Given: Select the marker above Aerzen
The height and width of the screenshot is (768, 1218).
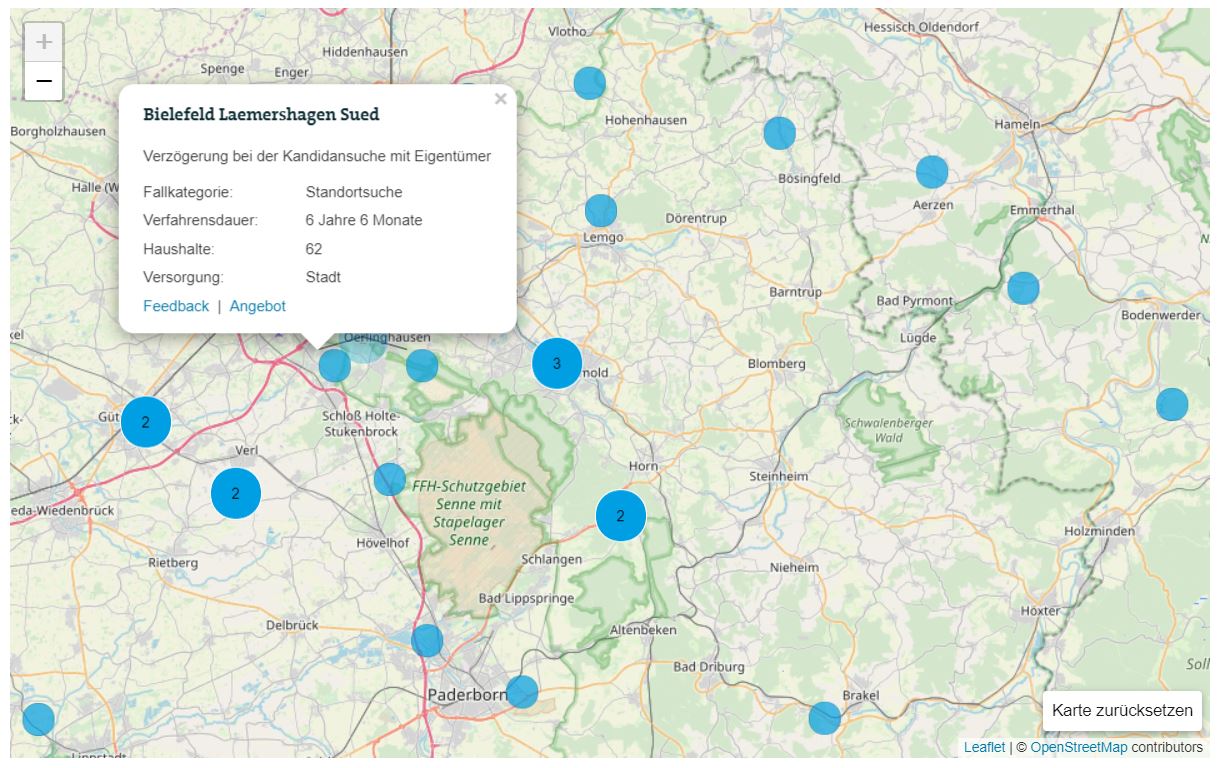Looking at the screenshot, I should [932, 172].
